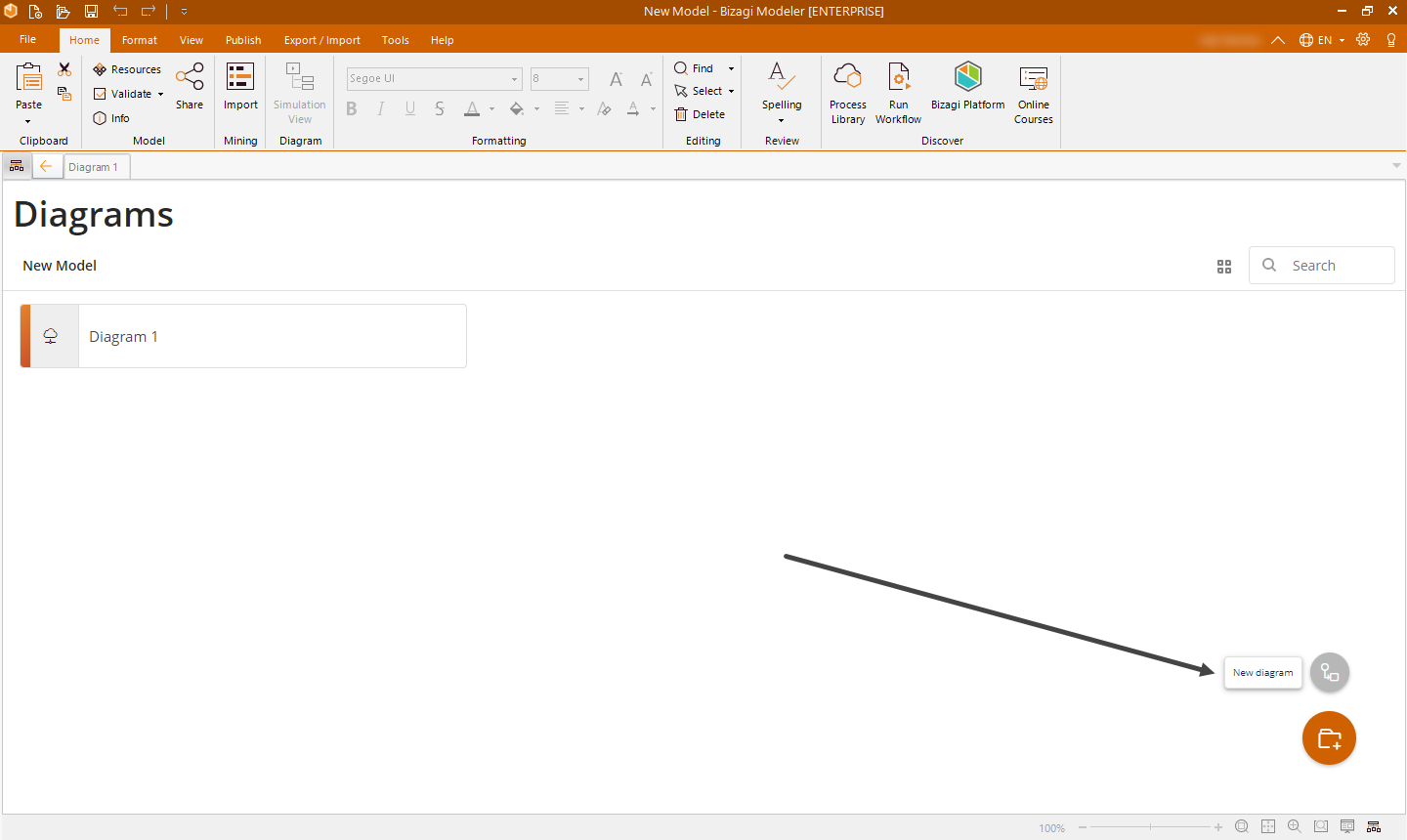Image resolution: width=1407 pixels, height=840 pixels.
Task: Click the clear formatting eraser icon
Action: point(605,108)
